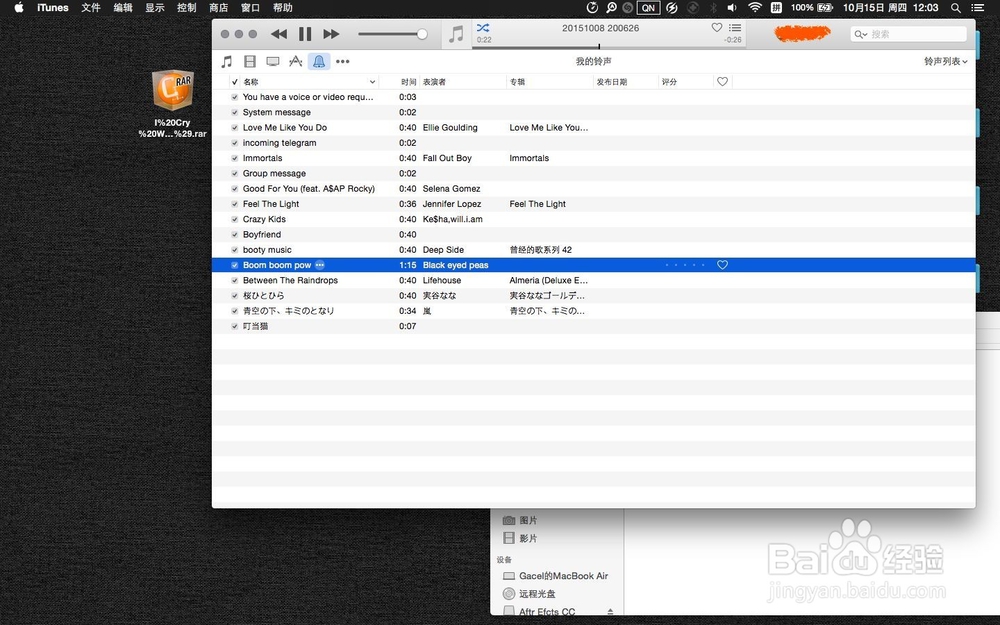Click the Wi-Fi status icon
This screenshot has height=625, width=1000.
pyautogui.click(x=755, y=8)
